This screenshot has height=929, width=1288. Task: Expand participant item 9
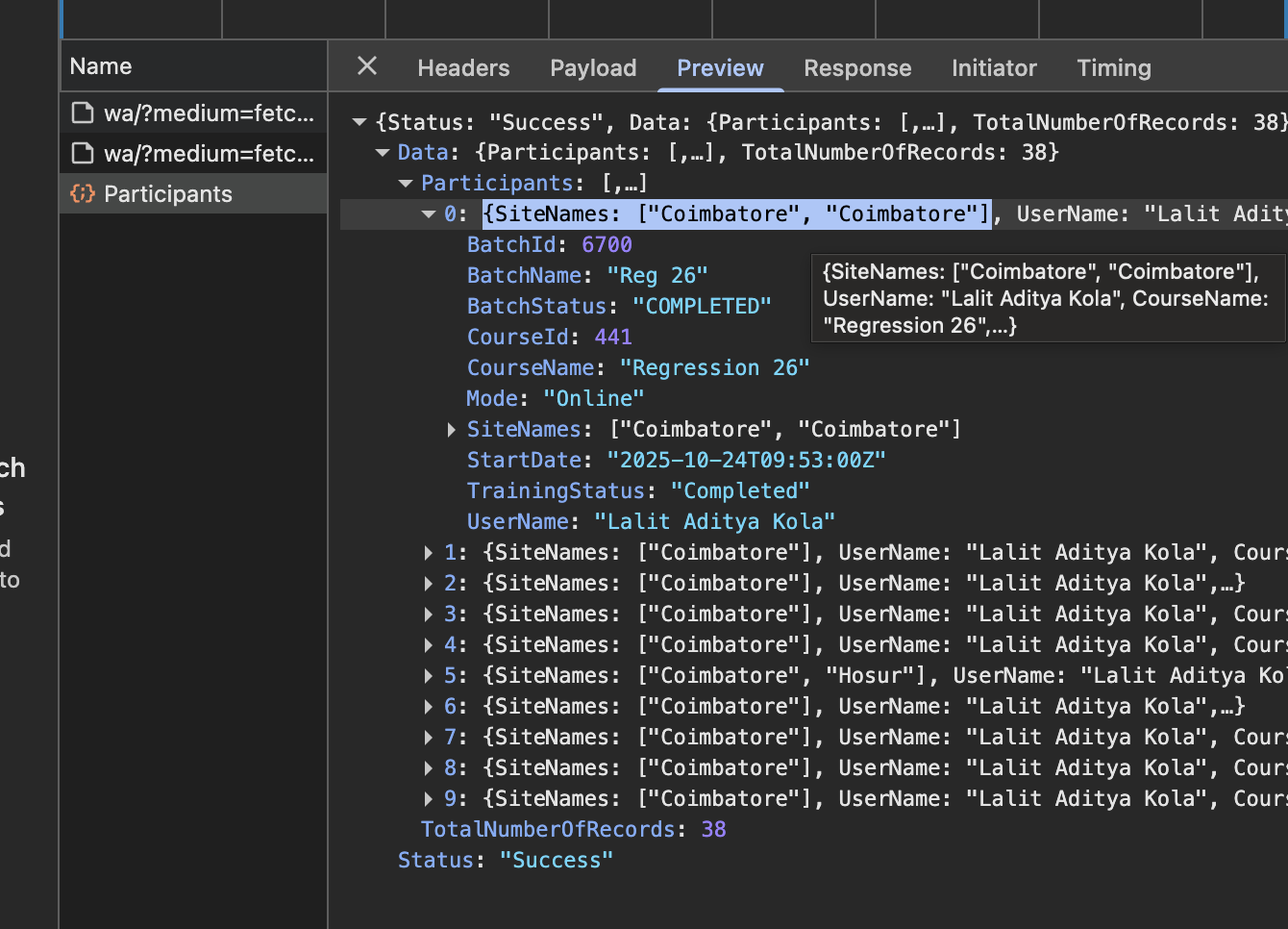coord(429,799)
